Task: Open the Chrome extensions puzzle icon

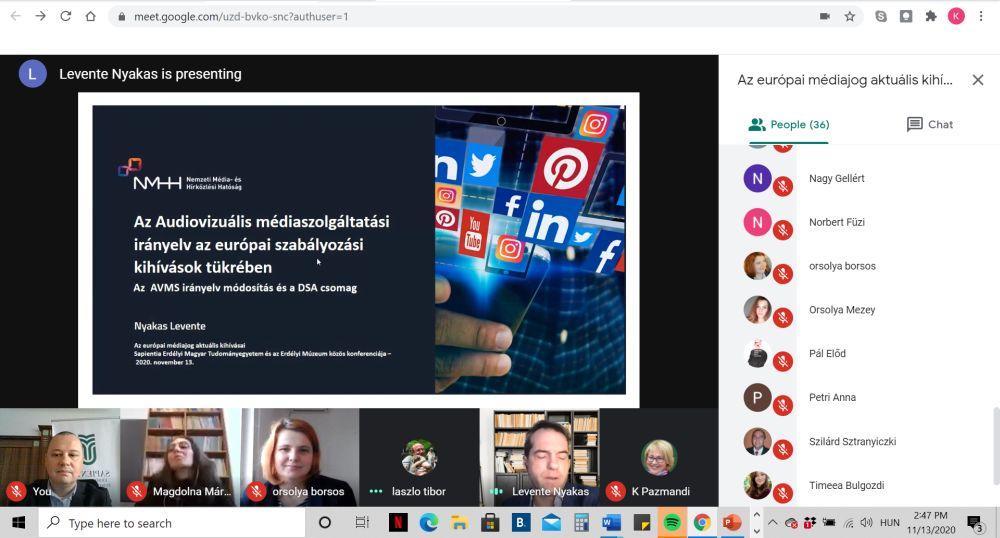Action: coord(931,16)
